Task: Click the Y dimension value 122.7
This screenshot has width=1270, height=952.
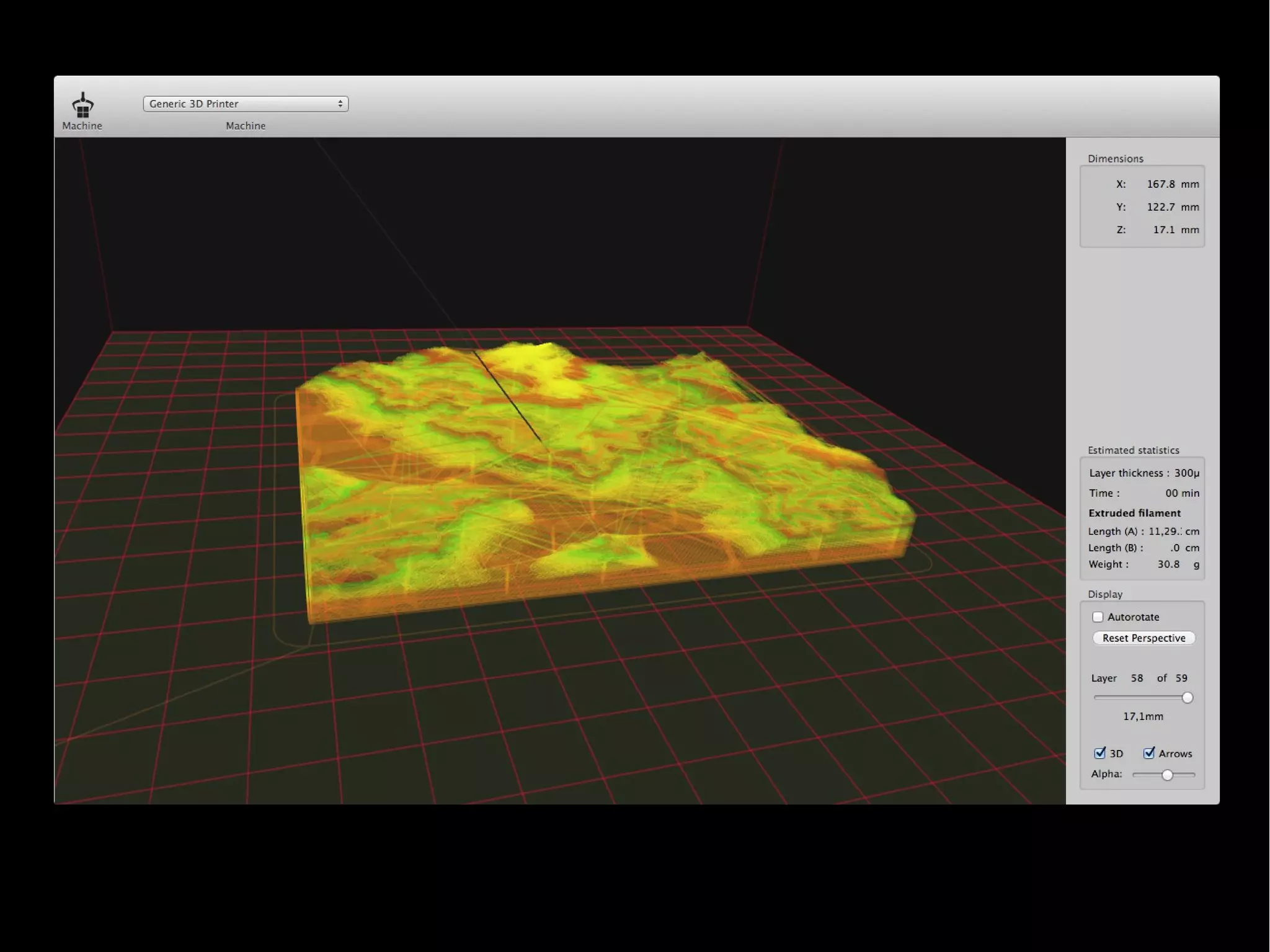Action: (x=1160, y=207)
